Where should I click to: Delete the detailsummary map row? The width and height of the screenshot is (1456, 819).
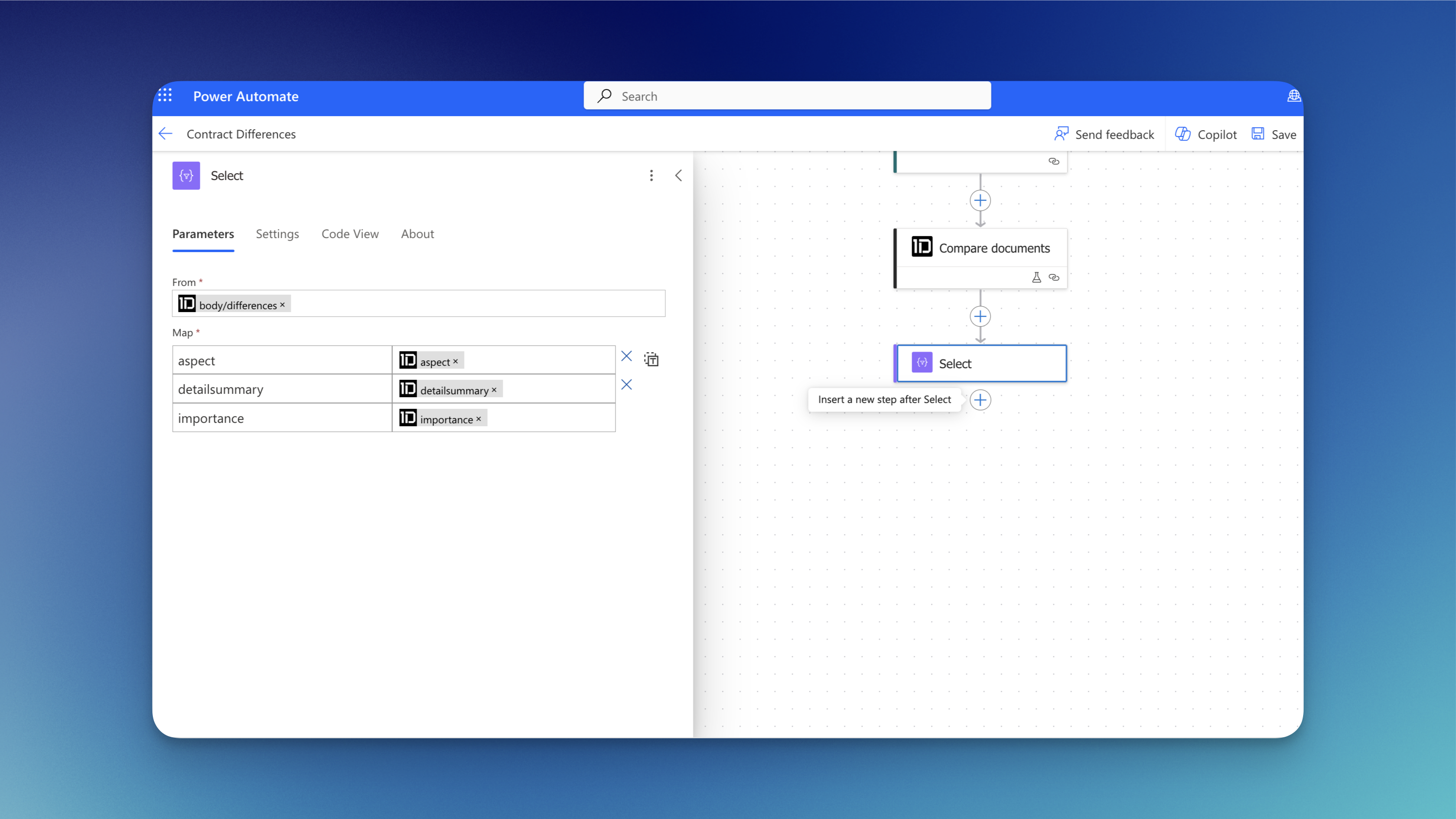(x=626, y=385)
